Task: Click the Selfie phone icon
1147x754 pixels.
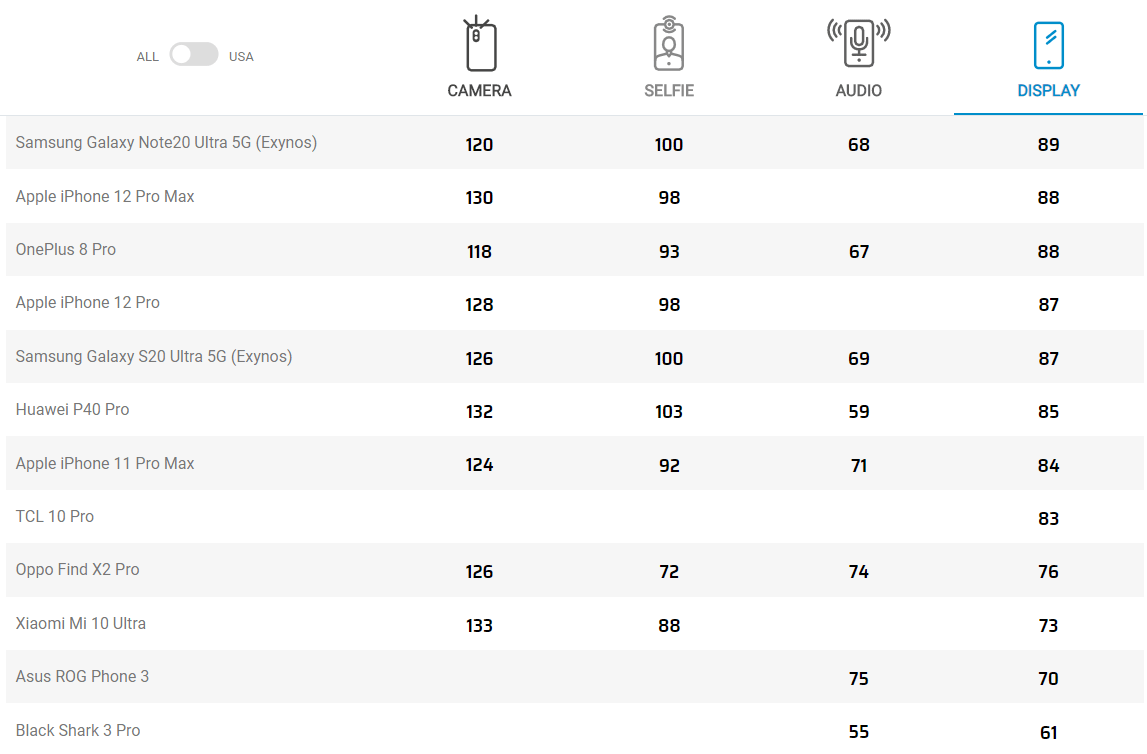Action: (669, 43)
